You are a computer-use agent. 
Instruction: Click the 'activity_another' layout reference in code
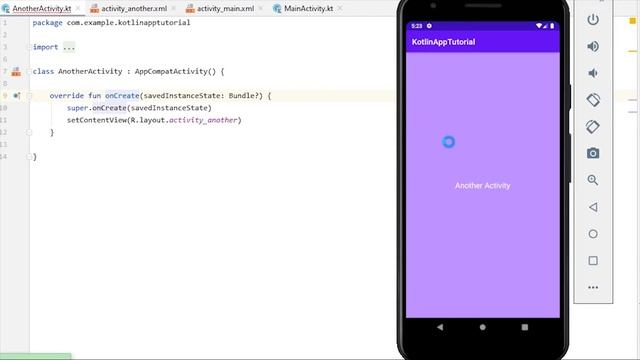coord(203,120)
